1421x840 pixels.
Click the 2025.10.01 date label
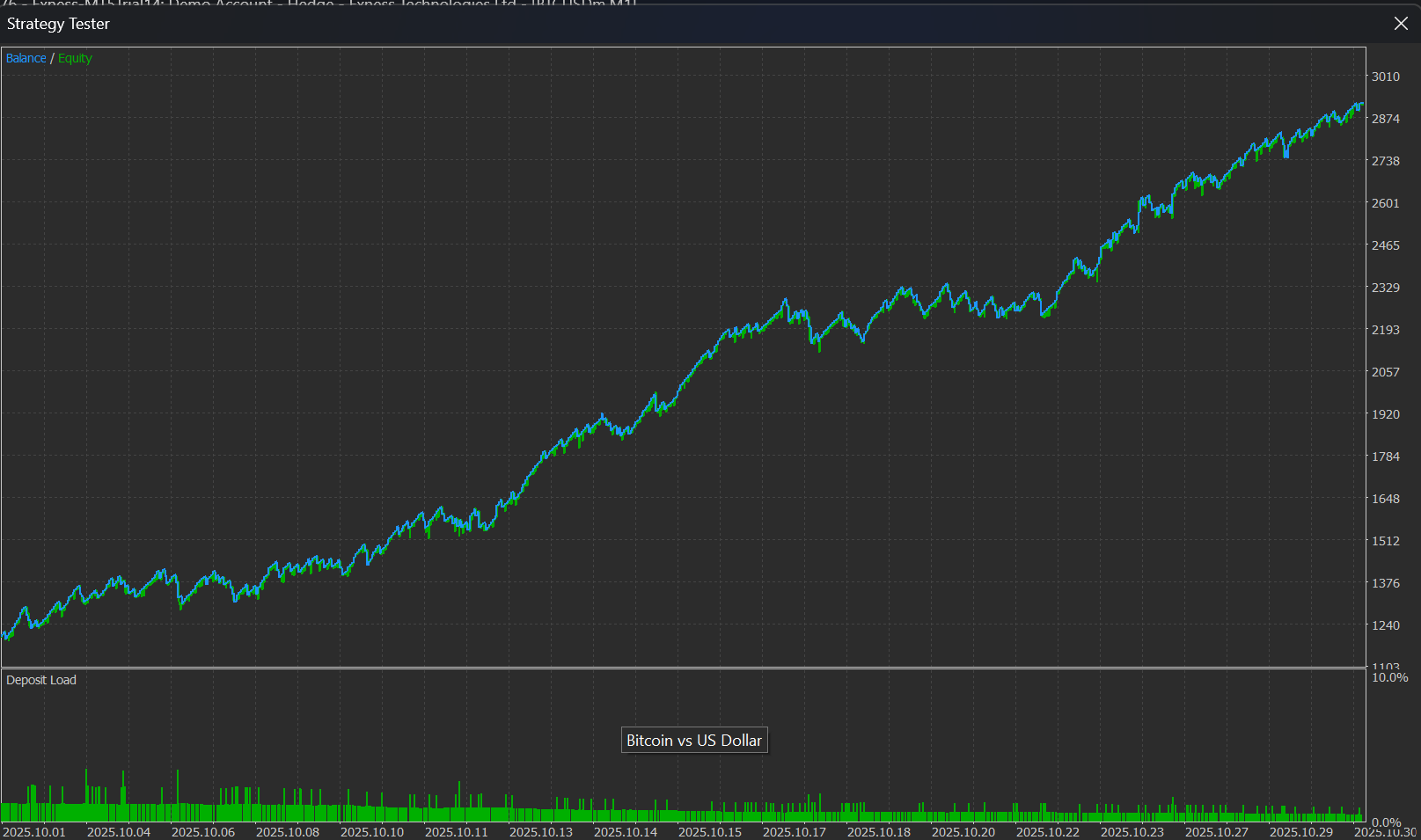coord(34,832)
